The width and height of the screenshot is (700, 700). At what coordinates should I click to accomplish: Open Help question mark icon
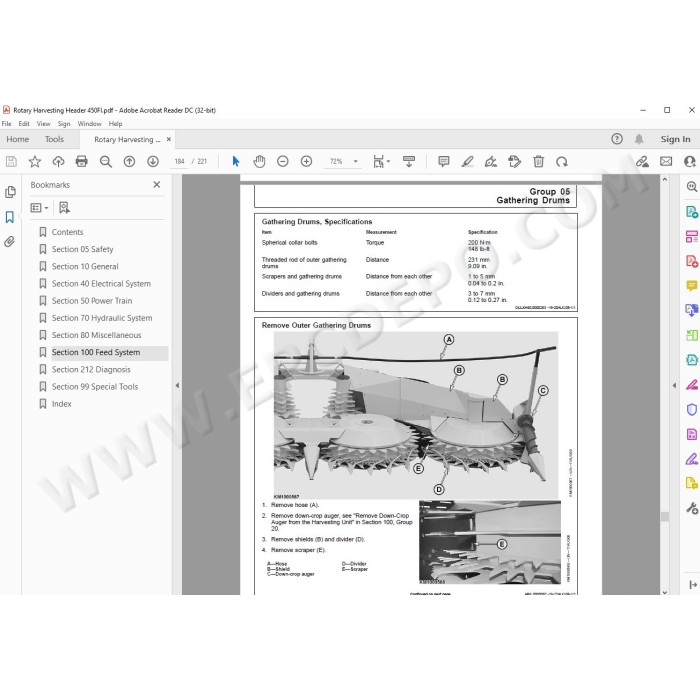[x=617, y=139]
